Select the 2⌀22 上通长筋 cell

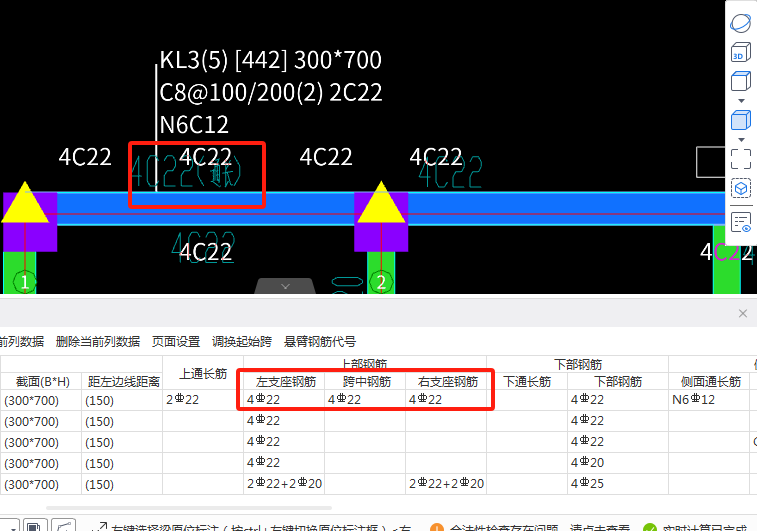click(x=203, y=400)
